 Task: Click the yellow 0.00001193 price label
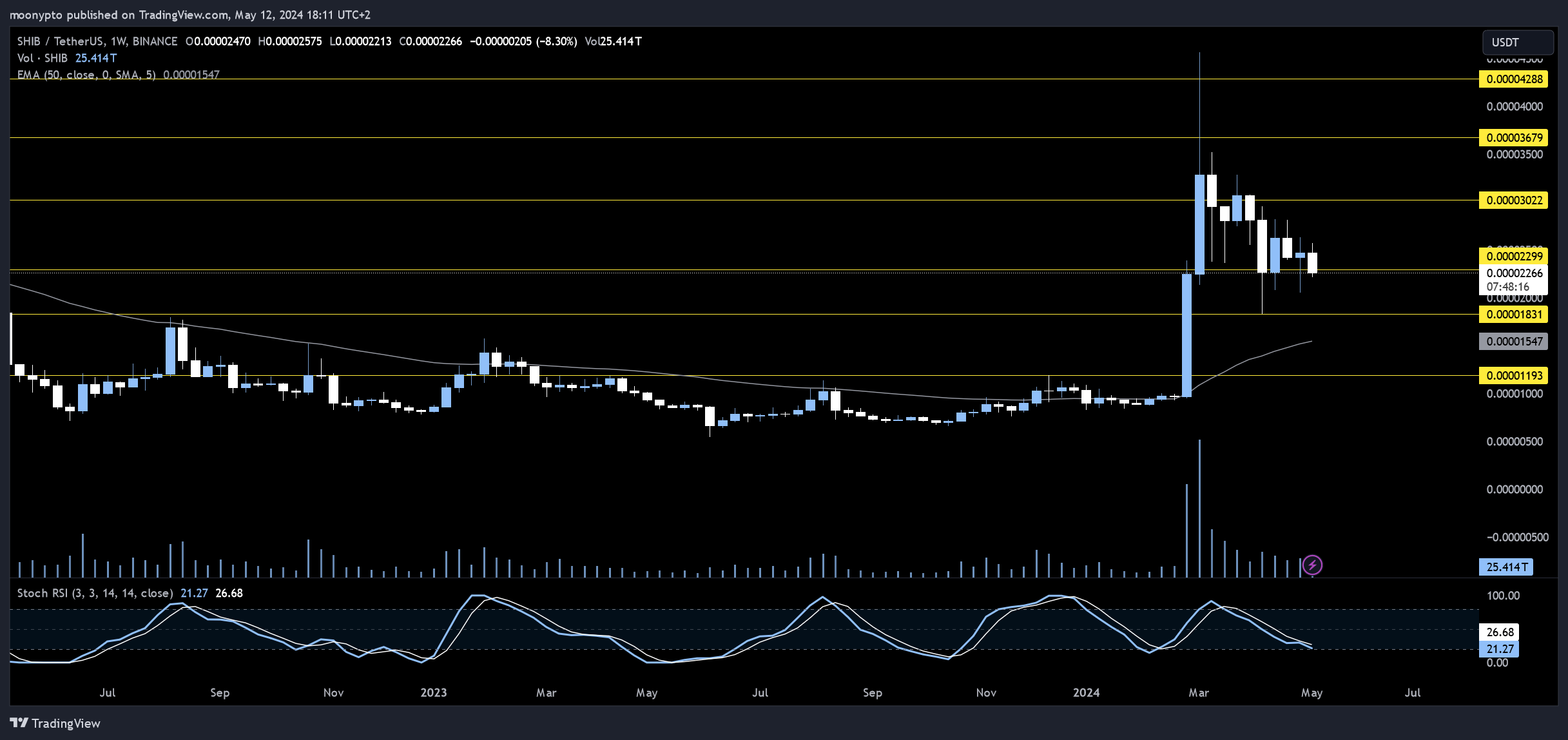point(1513,375)
